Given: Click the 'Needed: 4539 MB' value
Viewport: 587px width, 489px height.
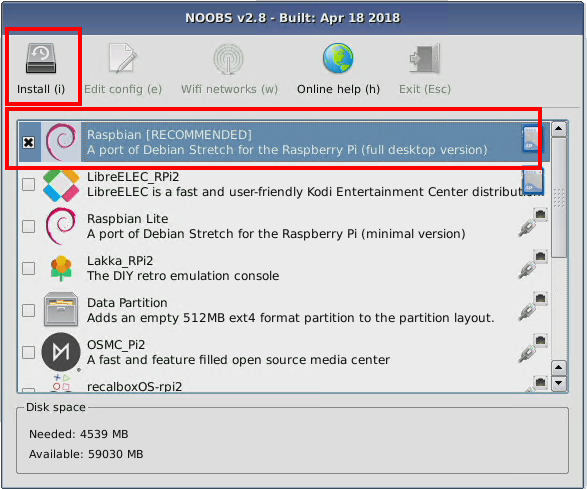Looking at the screenshot, I should click(79, 434).
